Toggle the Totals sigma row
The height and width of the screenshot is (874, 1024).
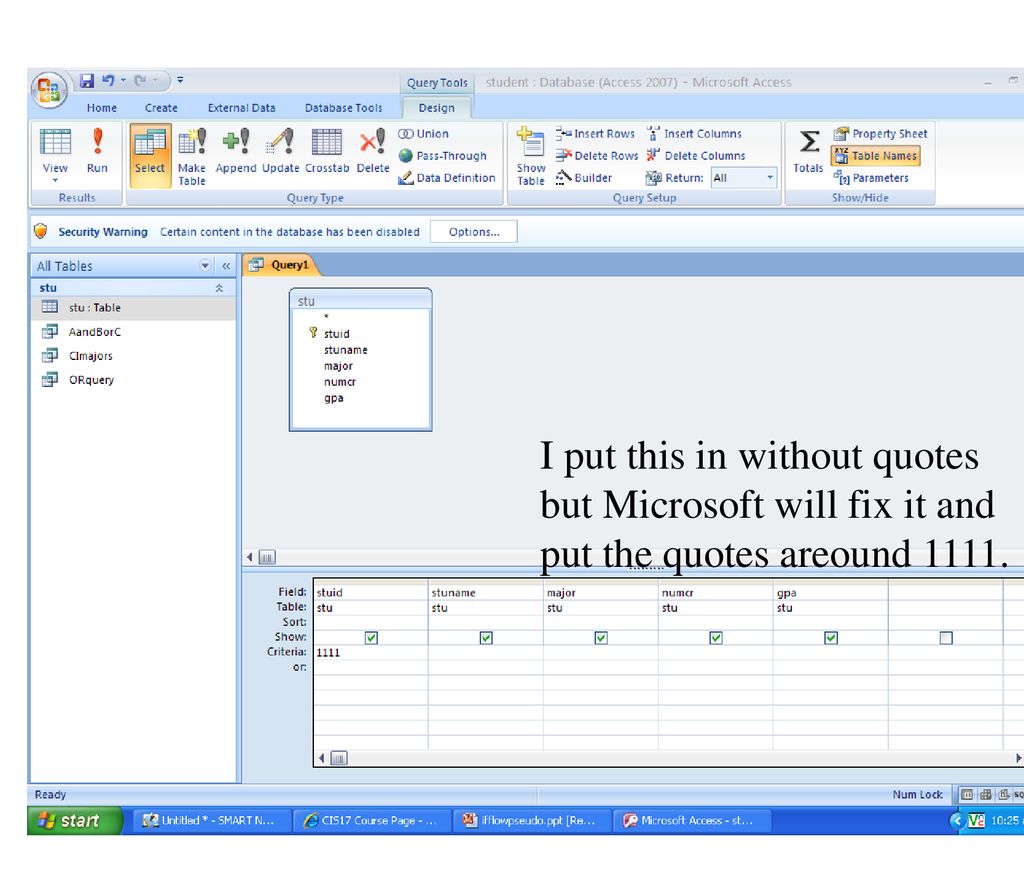808,152
